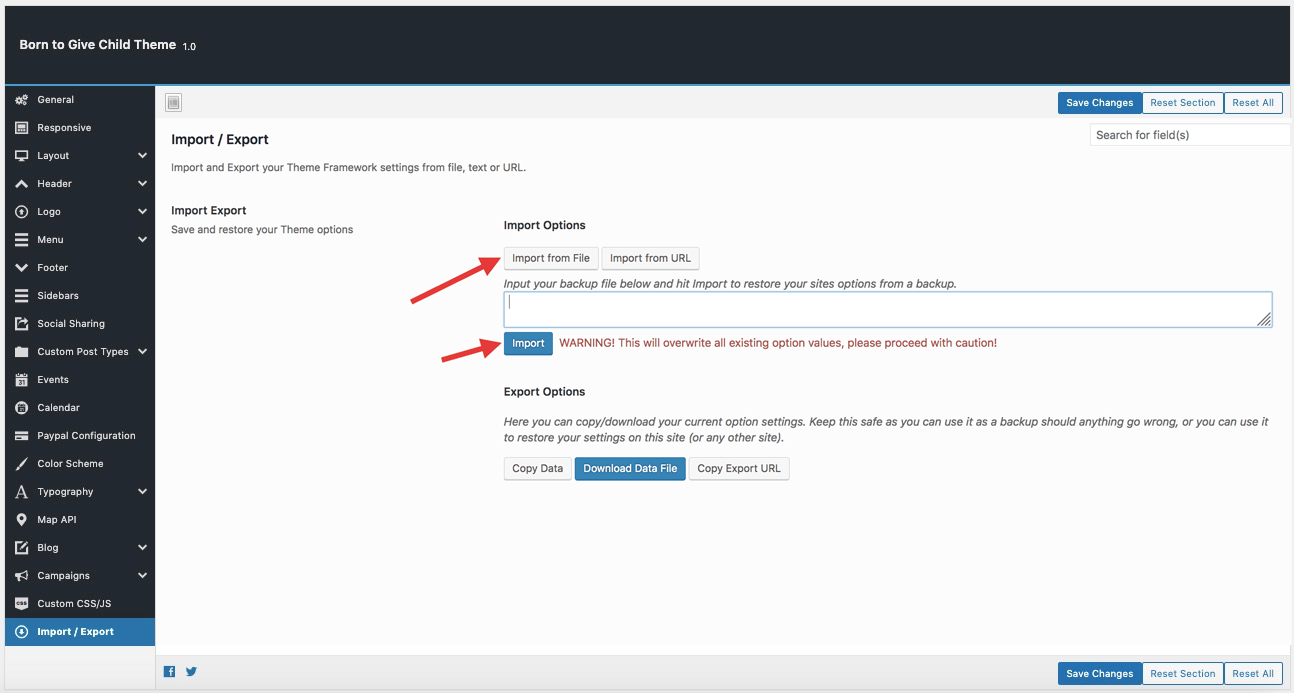Expand the Layout submenu arrow
The width and height of the screenshot is (1294, 693).
coord(142,156)
